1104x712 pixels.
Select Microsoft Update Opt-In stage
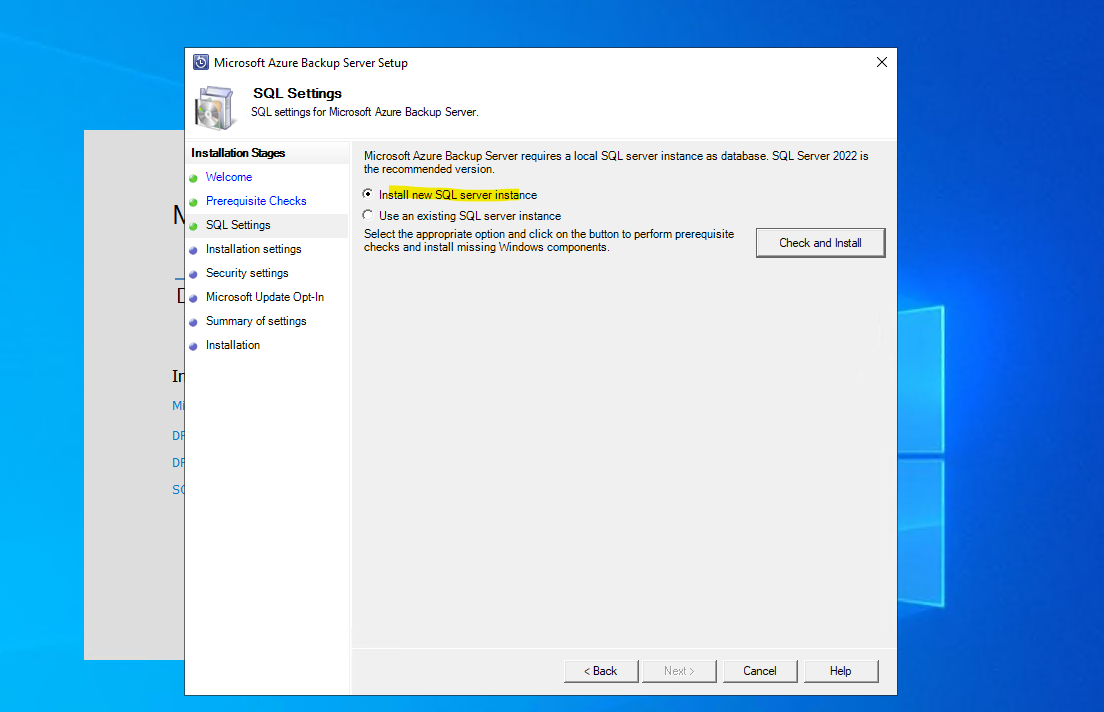pos(265,296)
